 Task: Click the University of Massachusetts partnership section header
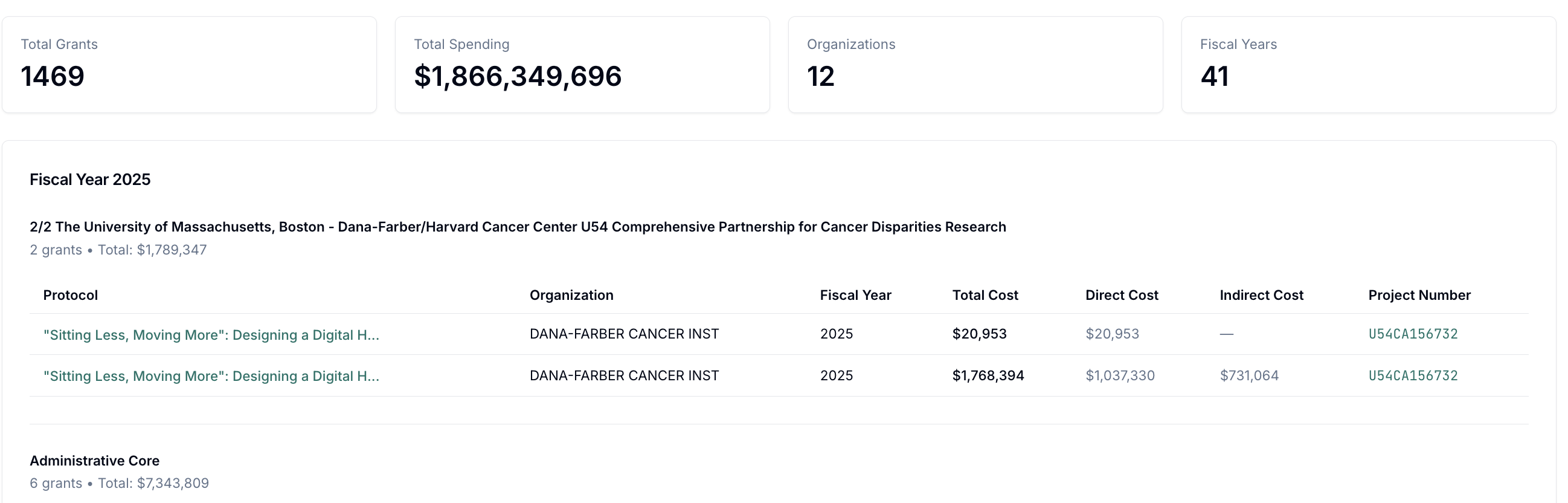tap(518, 226)
